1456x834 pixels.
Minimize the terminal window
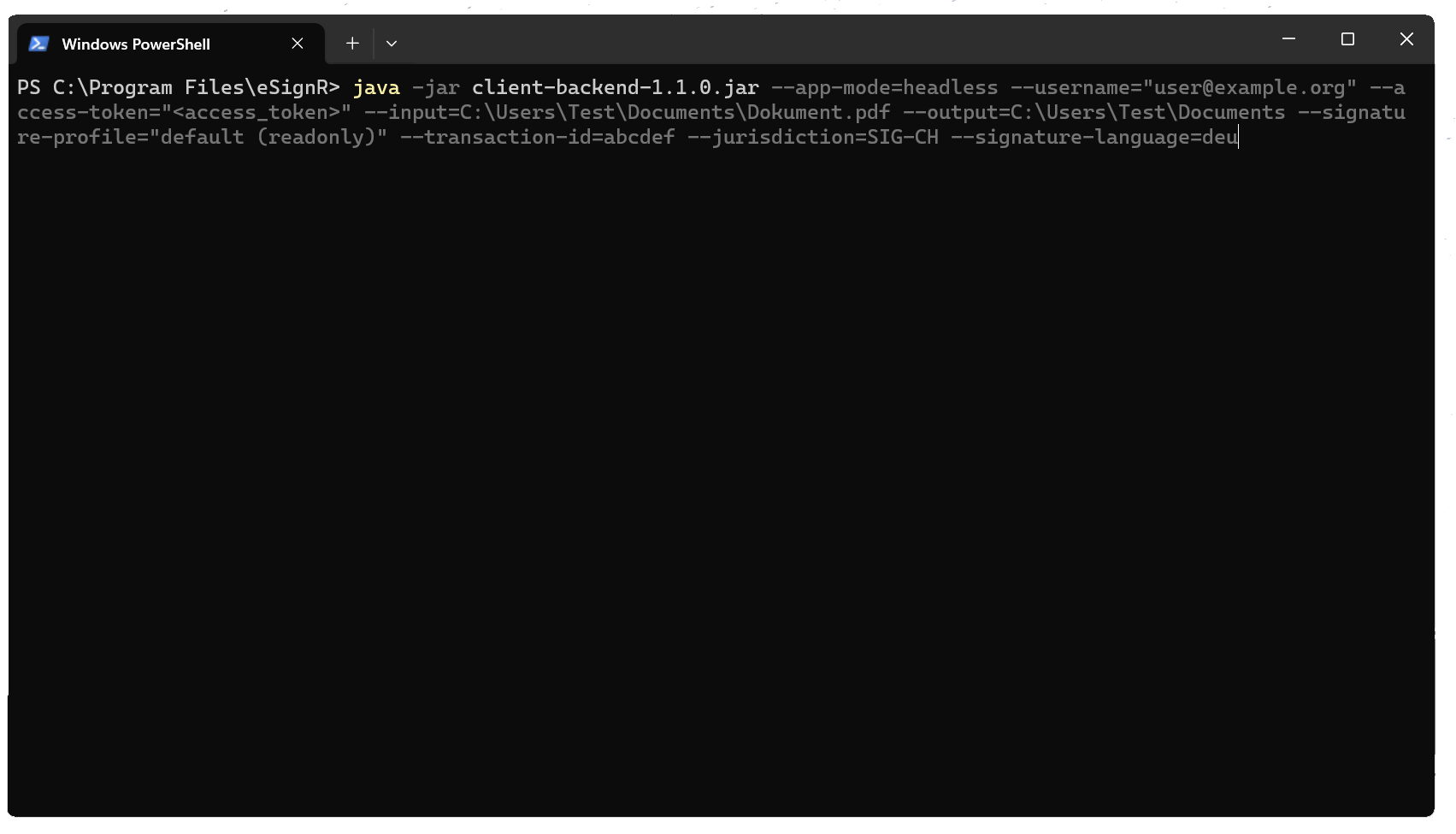point(1288,39)
